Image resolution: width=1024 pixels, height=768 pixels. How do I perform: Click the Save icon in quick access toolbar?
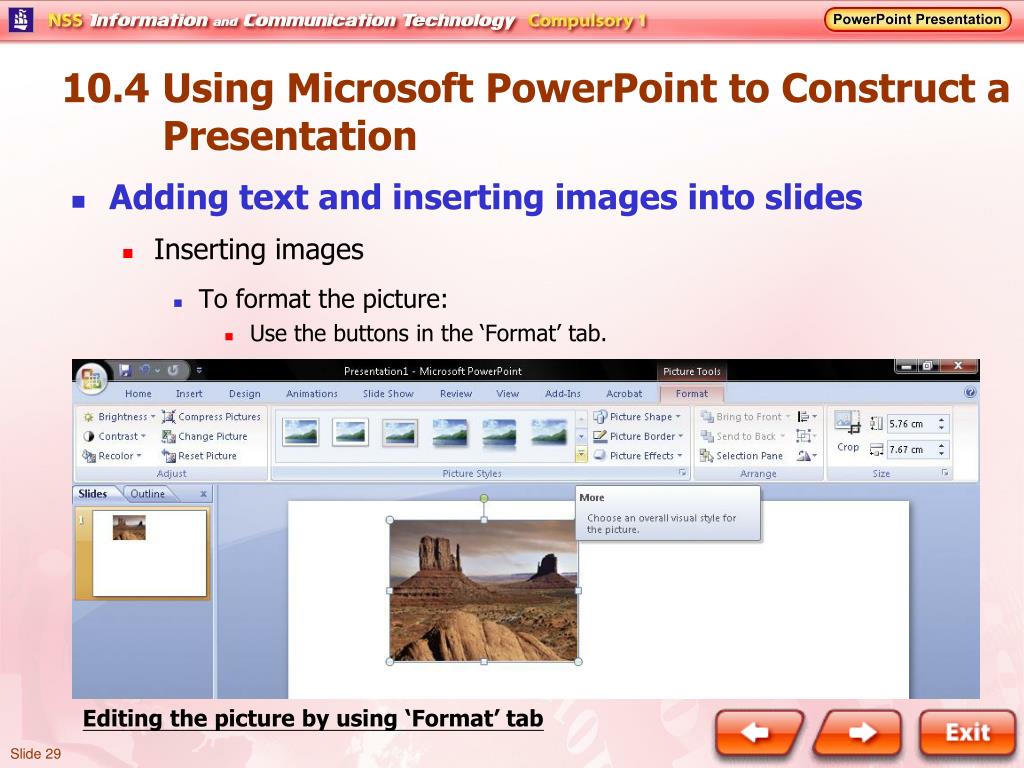pos(125,370)
